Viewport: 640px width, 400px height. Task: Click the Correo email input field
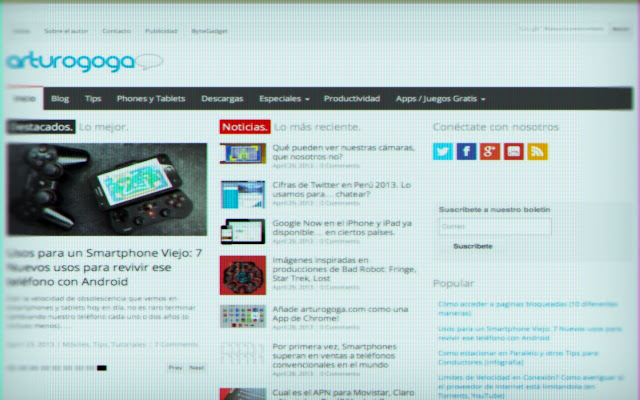495,226
